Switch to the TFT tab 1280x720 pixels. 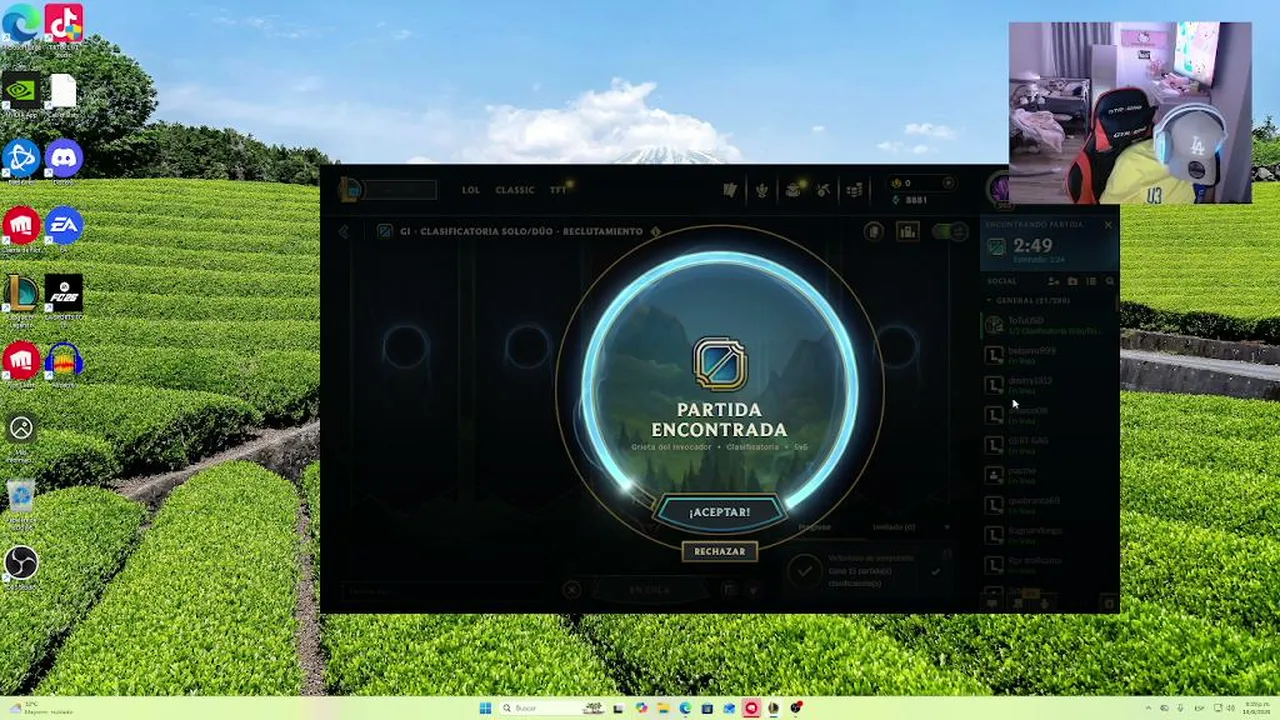click(558, 190)
